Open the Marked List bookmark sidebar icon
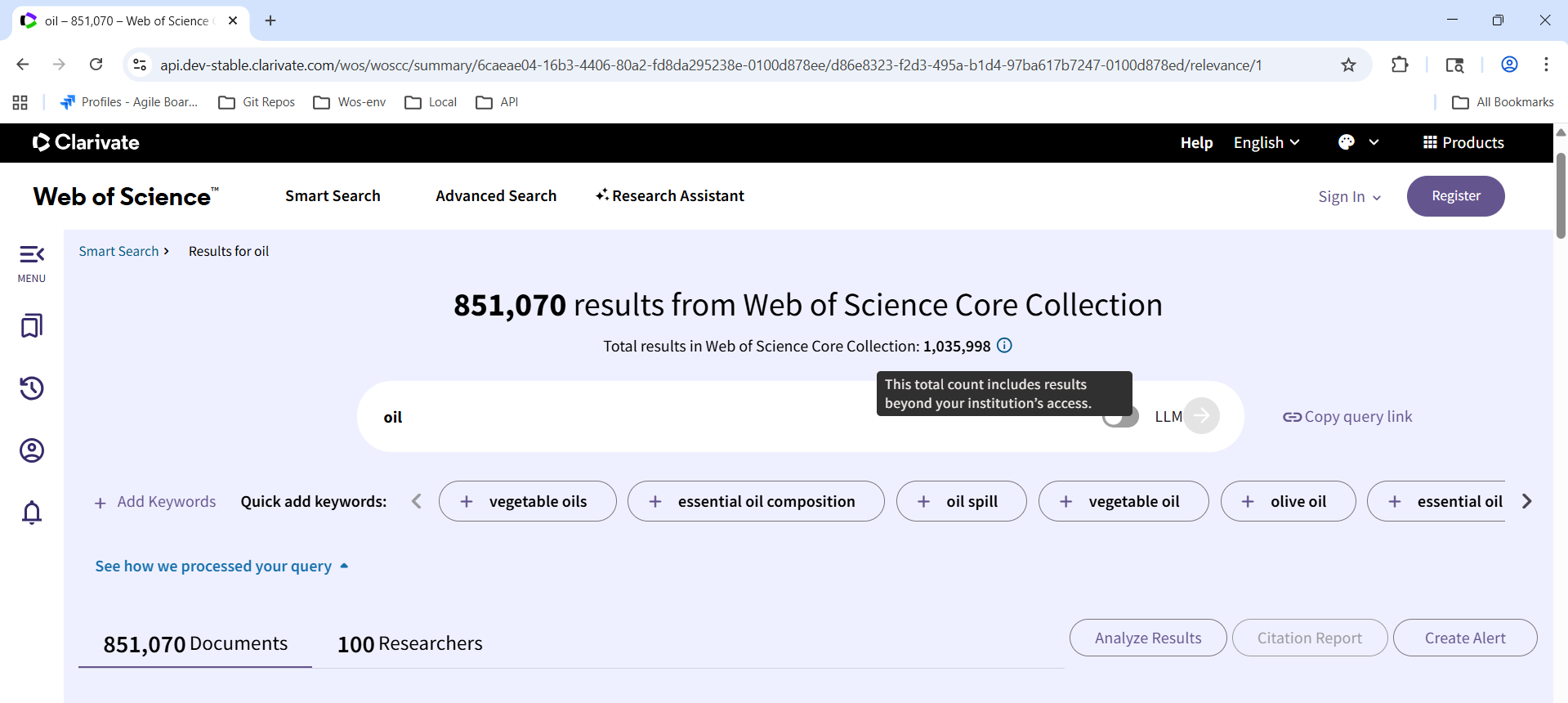Image resolution: width=1568 pixels, height=703 pixels. pos(32,326)
